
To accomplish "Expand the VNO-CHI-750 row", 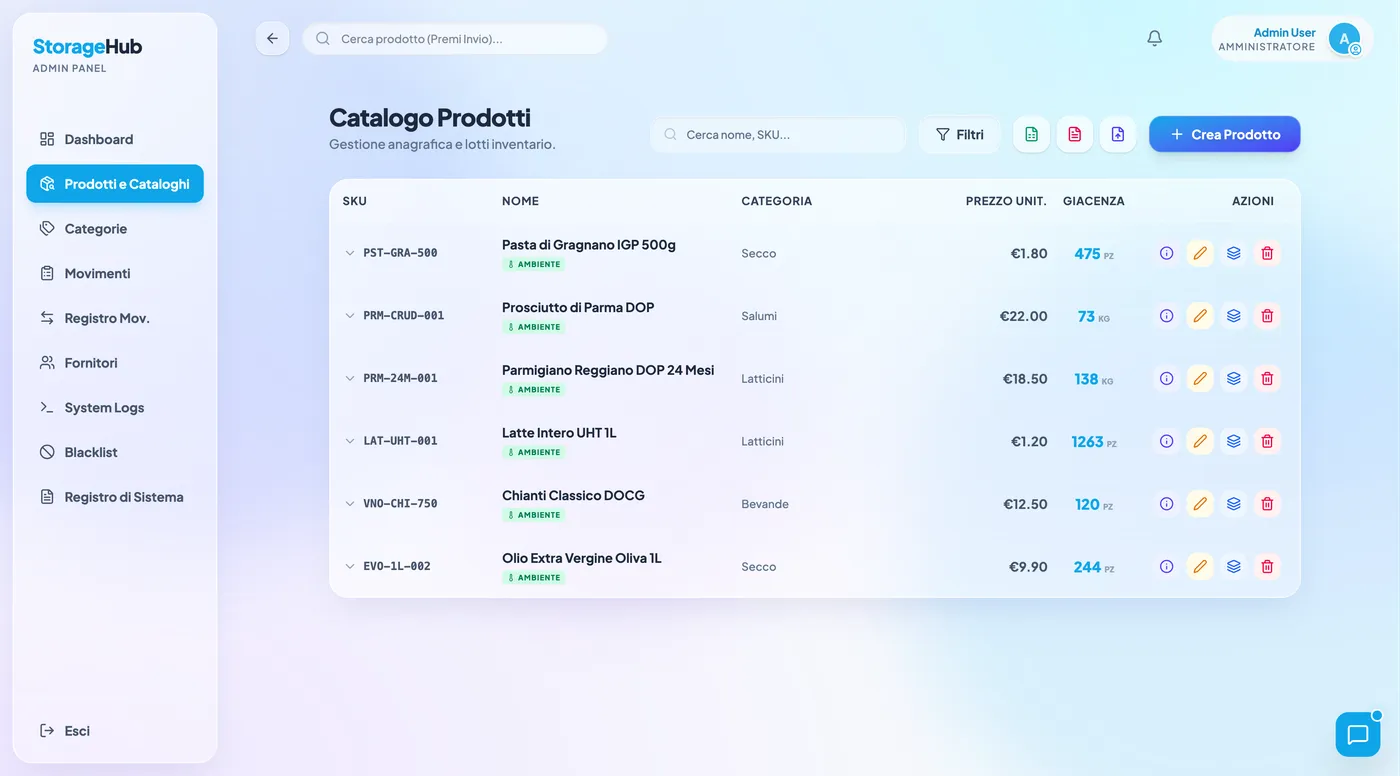I will pyautogui.click(x=350, y=504).
